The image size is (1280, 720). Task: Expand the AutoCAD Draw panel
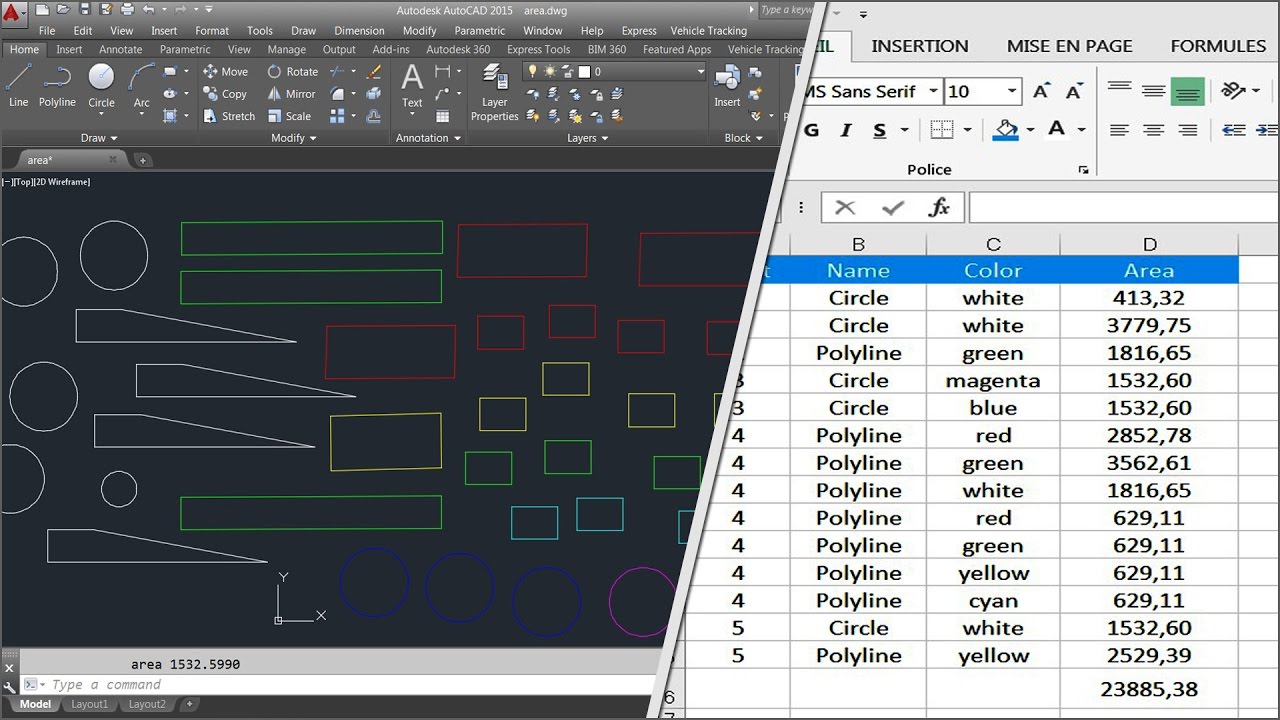[99, 138]
